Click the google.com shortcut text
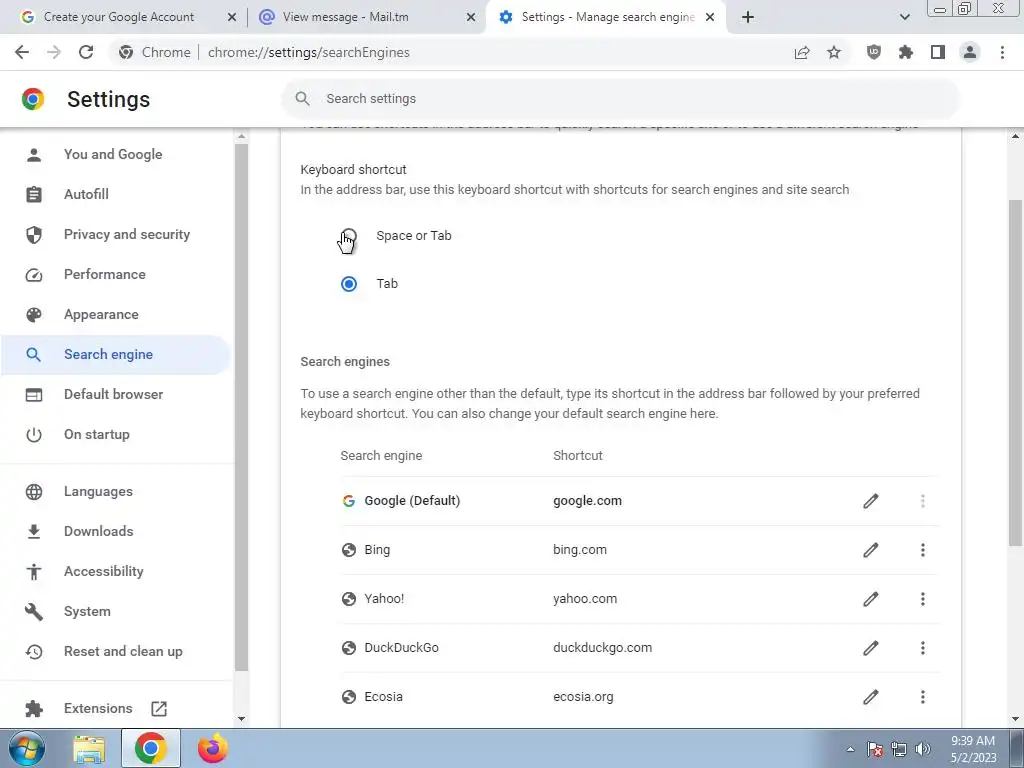Image resolution: width=1024 pixels, height=768 pixels. coord(587,501)
